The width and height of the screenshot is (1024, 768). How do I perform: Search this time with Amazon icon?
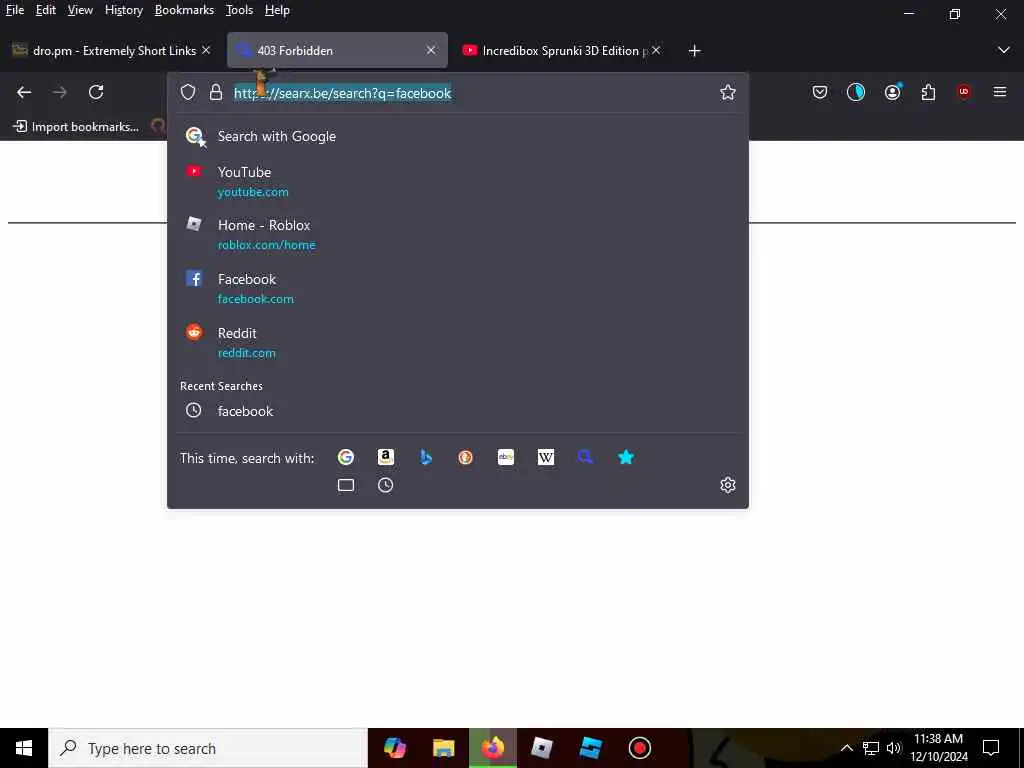click(386, 457)
